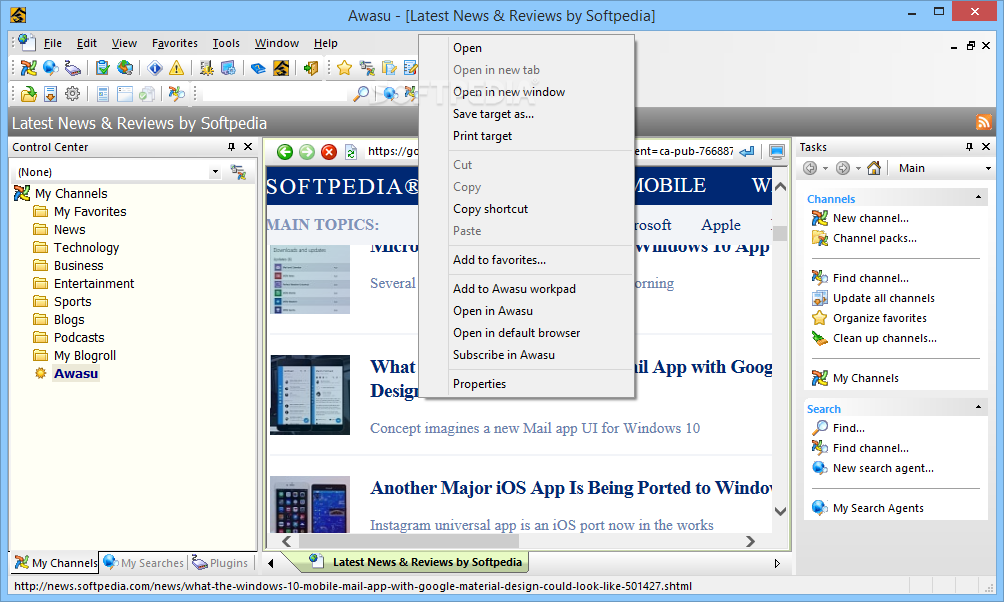Open the Tools menu

[226, 43]
